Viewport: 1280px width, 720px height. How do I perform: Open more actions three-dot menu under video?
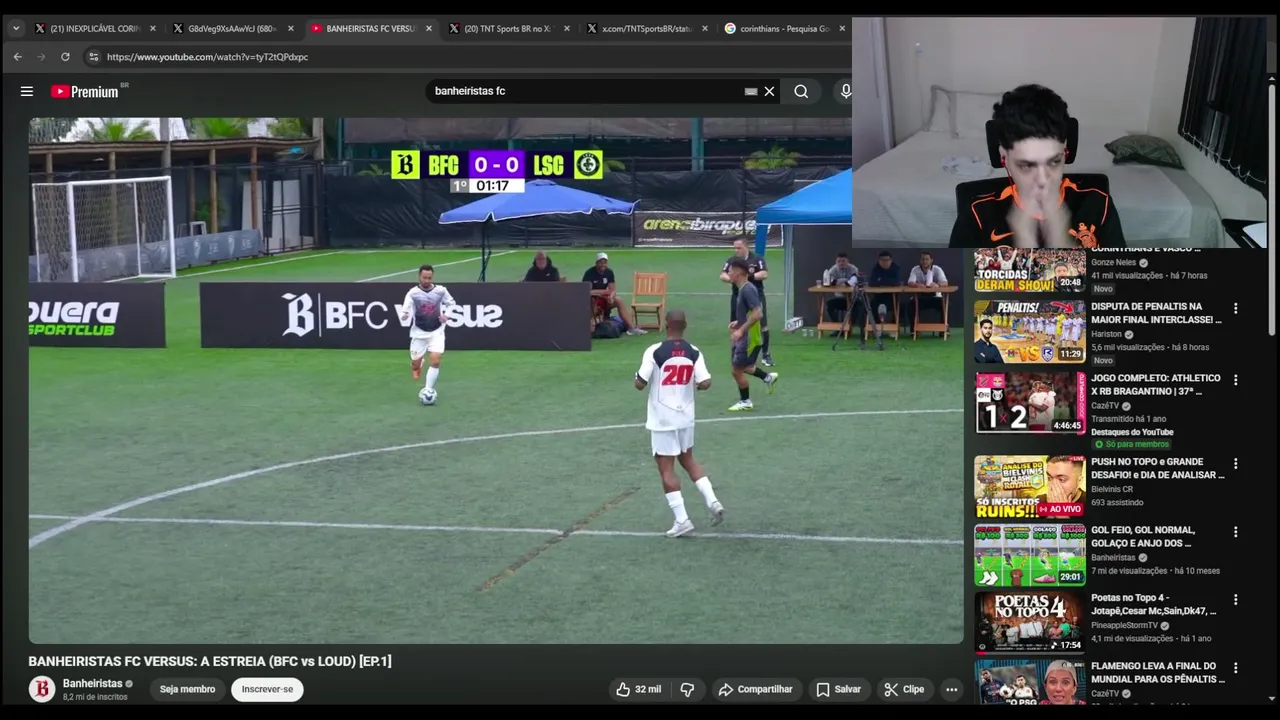point(952,689)
